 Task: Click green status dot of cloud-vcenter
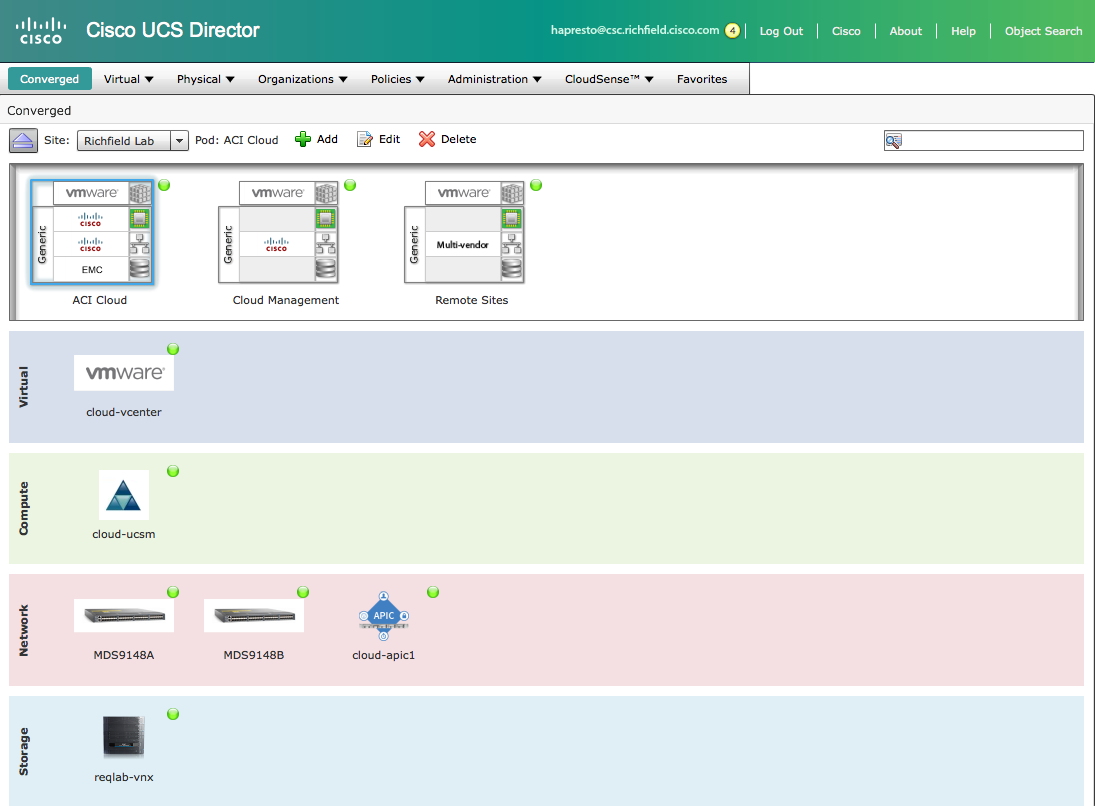(x=173, y=349)
